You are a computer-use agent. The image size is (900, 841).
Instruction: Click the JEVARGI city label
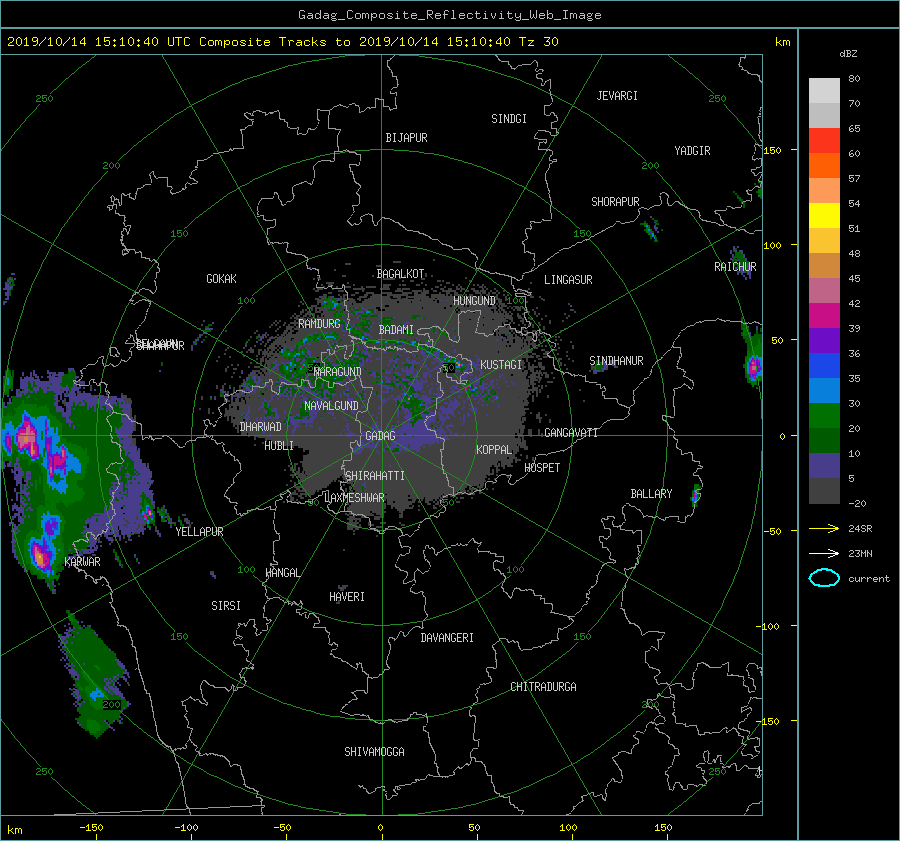click(617, 96)
